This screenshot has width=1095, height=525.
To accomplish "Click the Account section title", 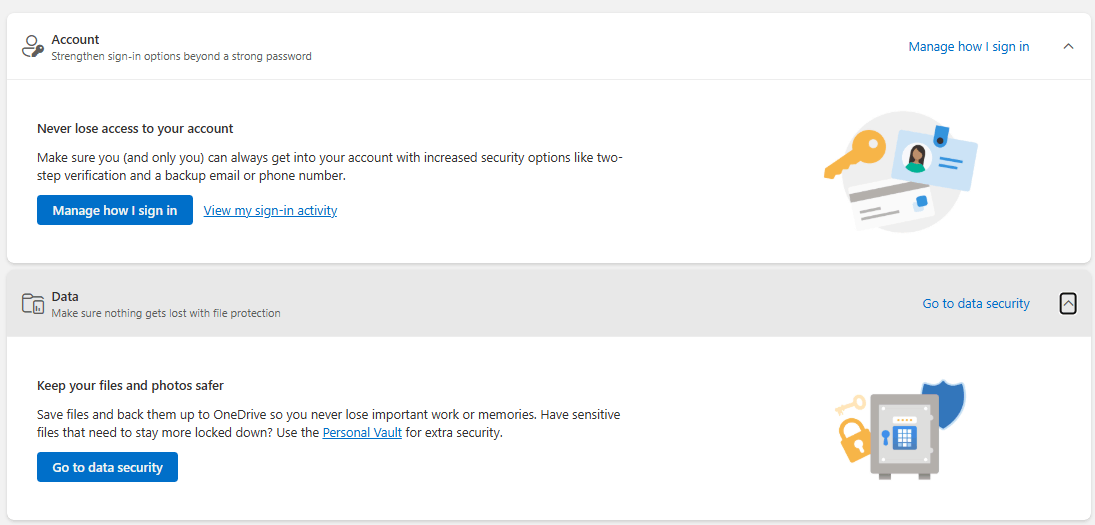I will 75,40.
